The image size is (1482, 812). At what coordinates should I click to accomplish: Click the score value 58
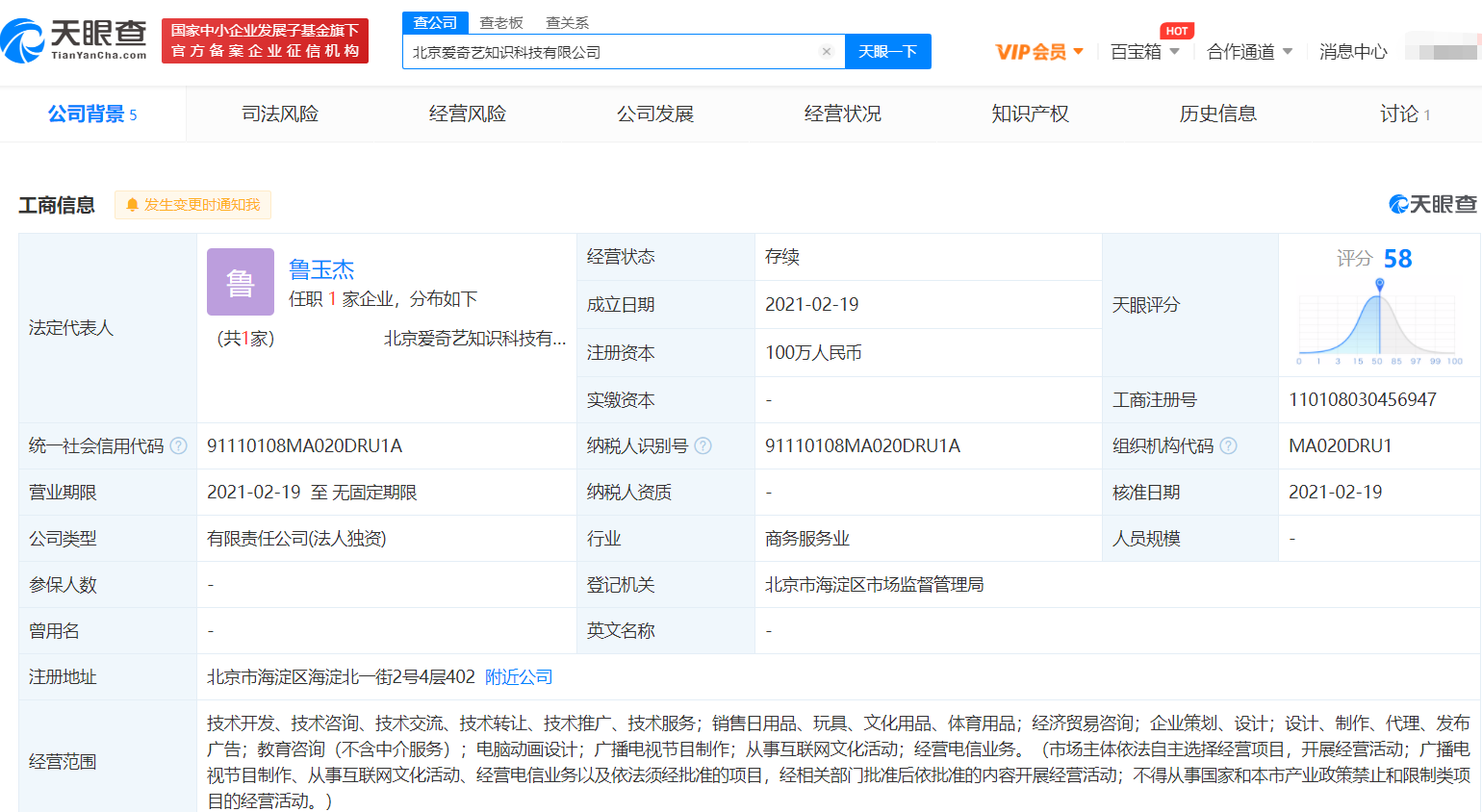click(1397, 259)
